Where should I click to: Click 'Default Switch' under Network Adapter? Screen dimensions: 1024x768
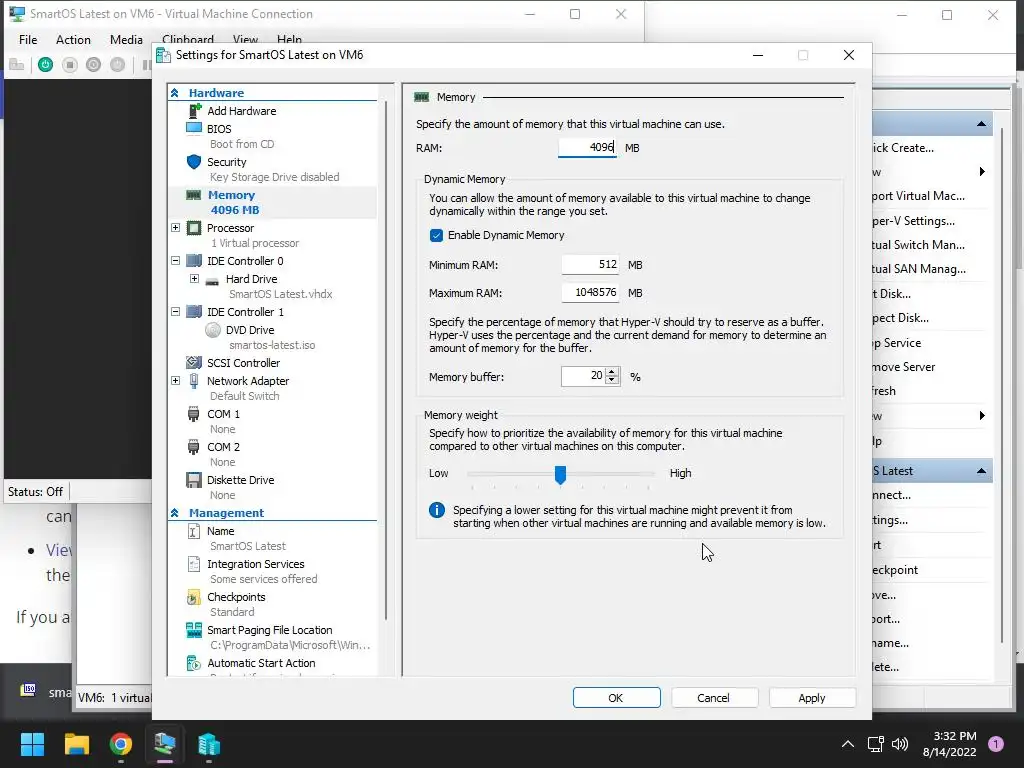coord(244,396)
